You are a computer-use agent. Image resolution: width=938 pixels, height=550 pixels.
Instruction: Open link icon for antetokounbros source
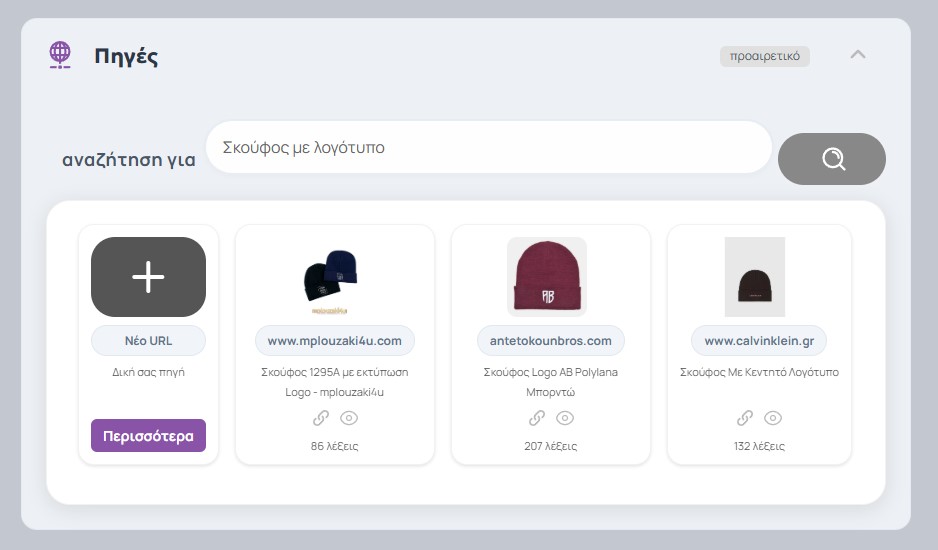[537, 418]
